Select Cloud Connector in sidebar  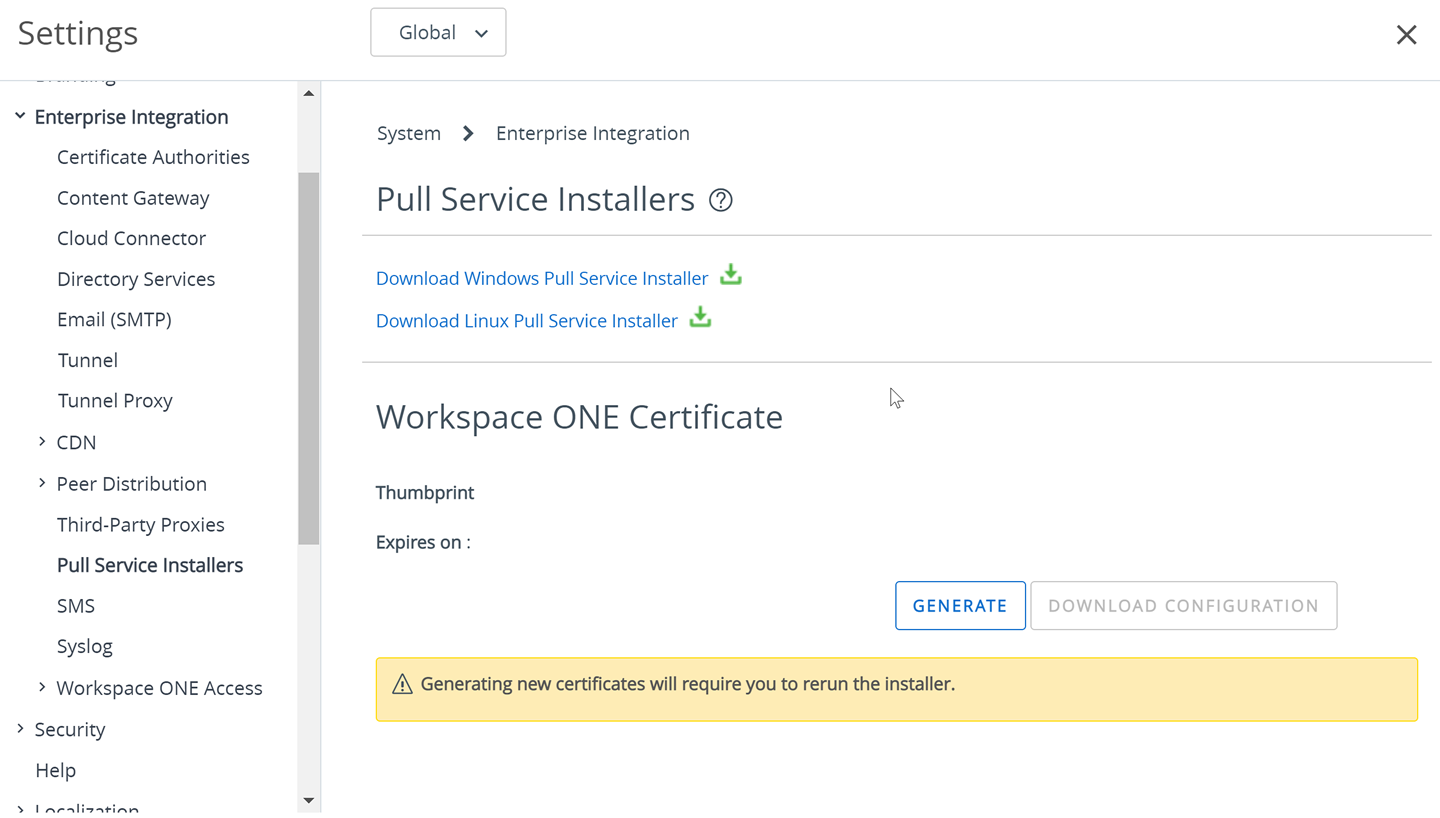(x=131, y=238)
